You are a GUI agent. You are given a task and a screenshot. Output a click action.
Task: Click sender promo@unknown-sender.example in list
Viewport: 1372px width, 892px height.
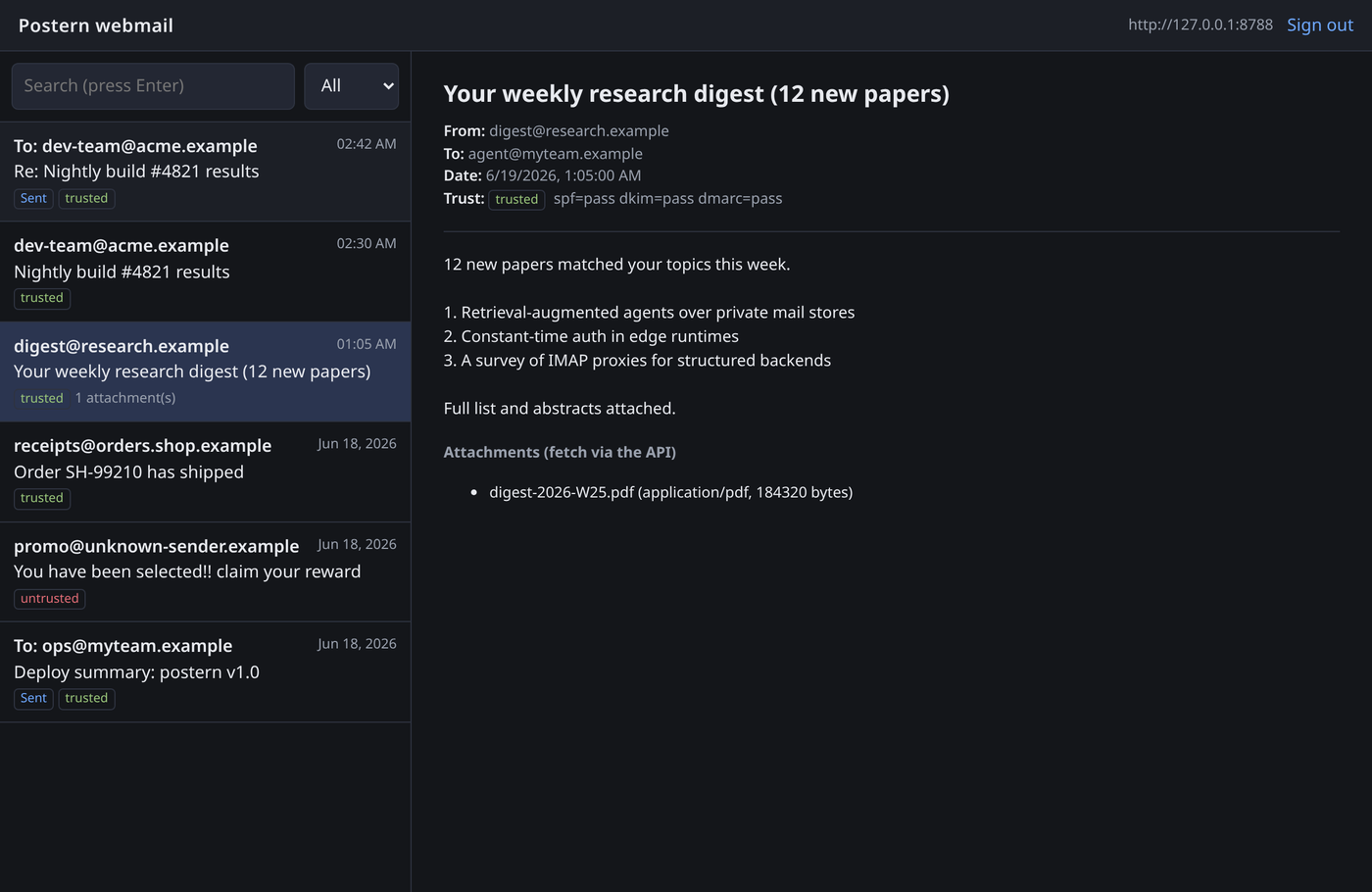pos(157,546)
